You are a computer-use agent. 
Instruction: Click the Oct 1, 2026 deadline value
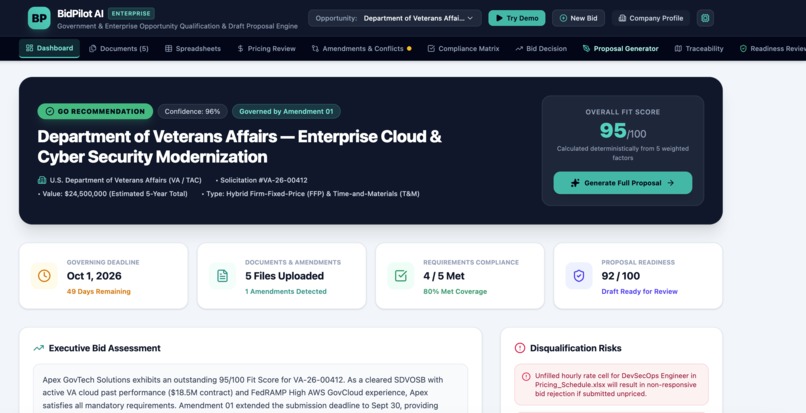pyautogui.click(x=94, y=276)
